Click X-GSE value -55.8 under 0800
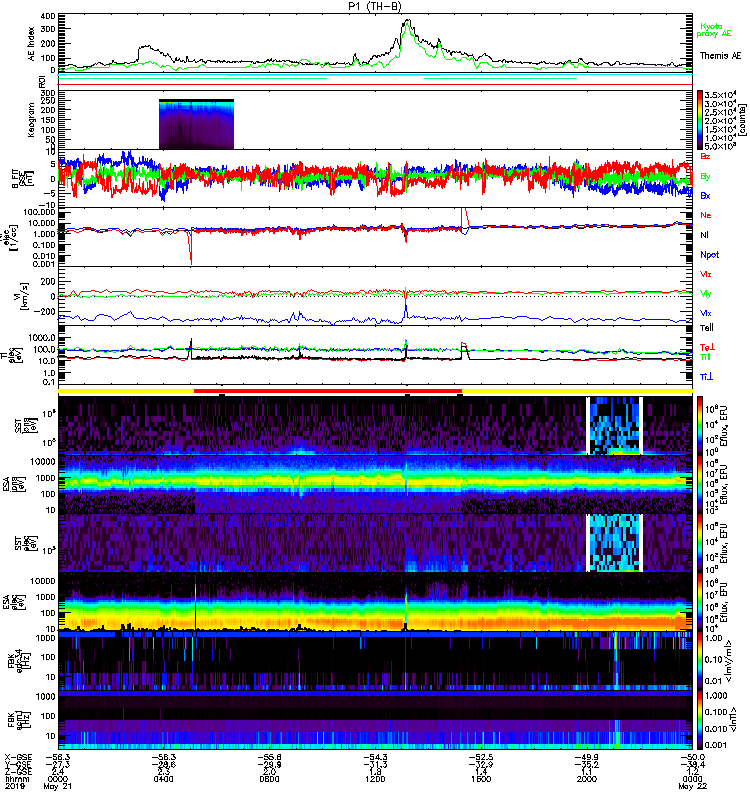750x800 pixels. [x=269, y=757]
